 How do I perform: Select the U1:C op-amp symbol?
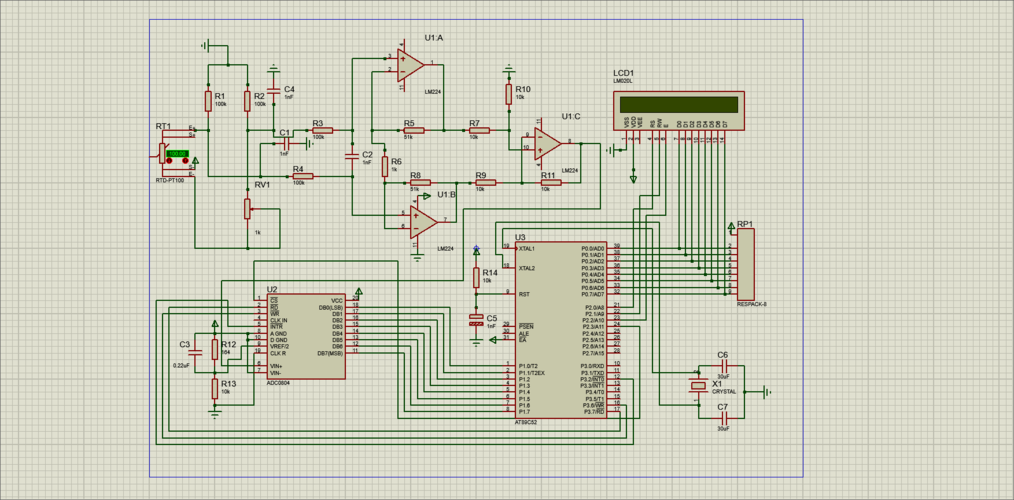coord(546,143)
